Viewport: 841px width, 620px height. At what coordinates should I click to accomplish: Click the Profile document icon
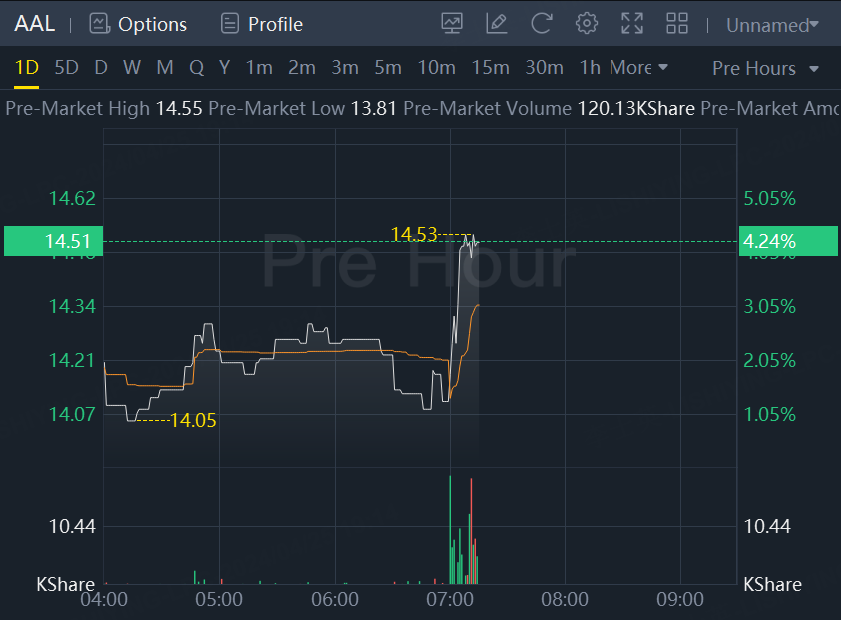(x=230, y=24)
